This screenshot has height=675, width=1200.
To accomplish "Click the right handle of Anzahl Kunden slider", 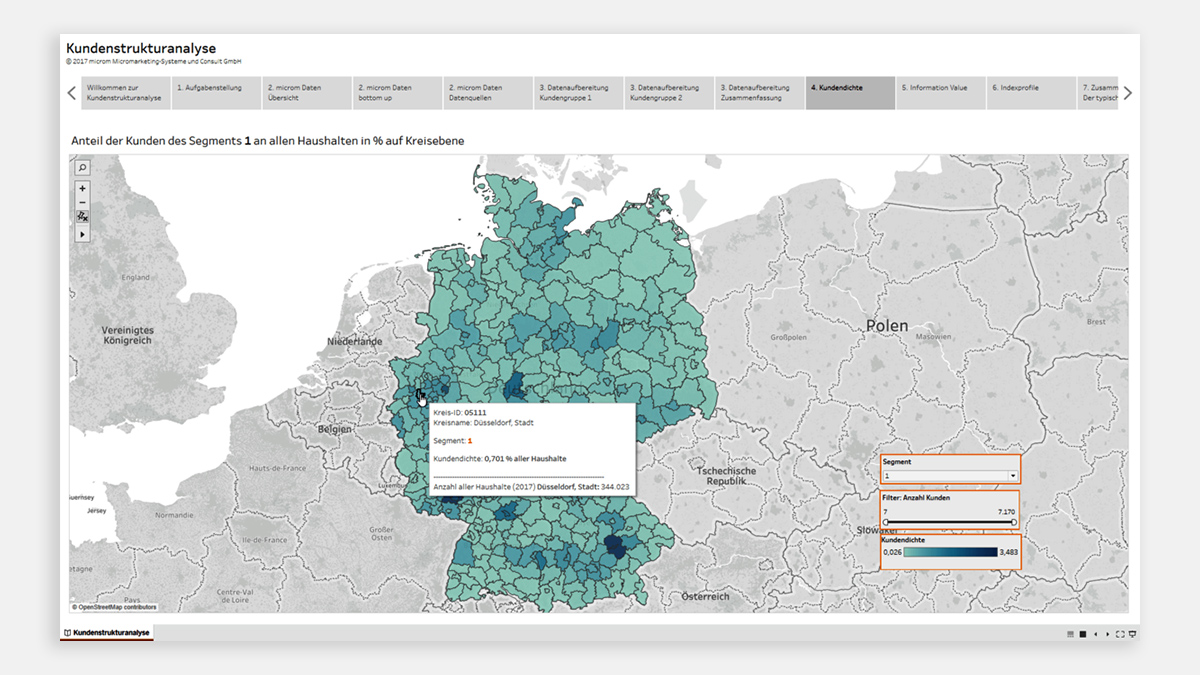I will [x=1014, y=522].
